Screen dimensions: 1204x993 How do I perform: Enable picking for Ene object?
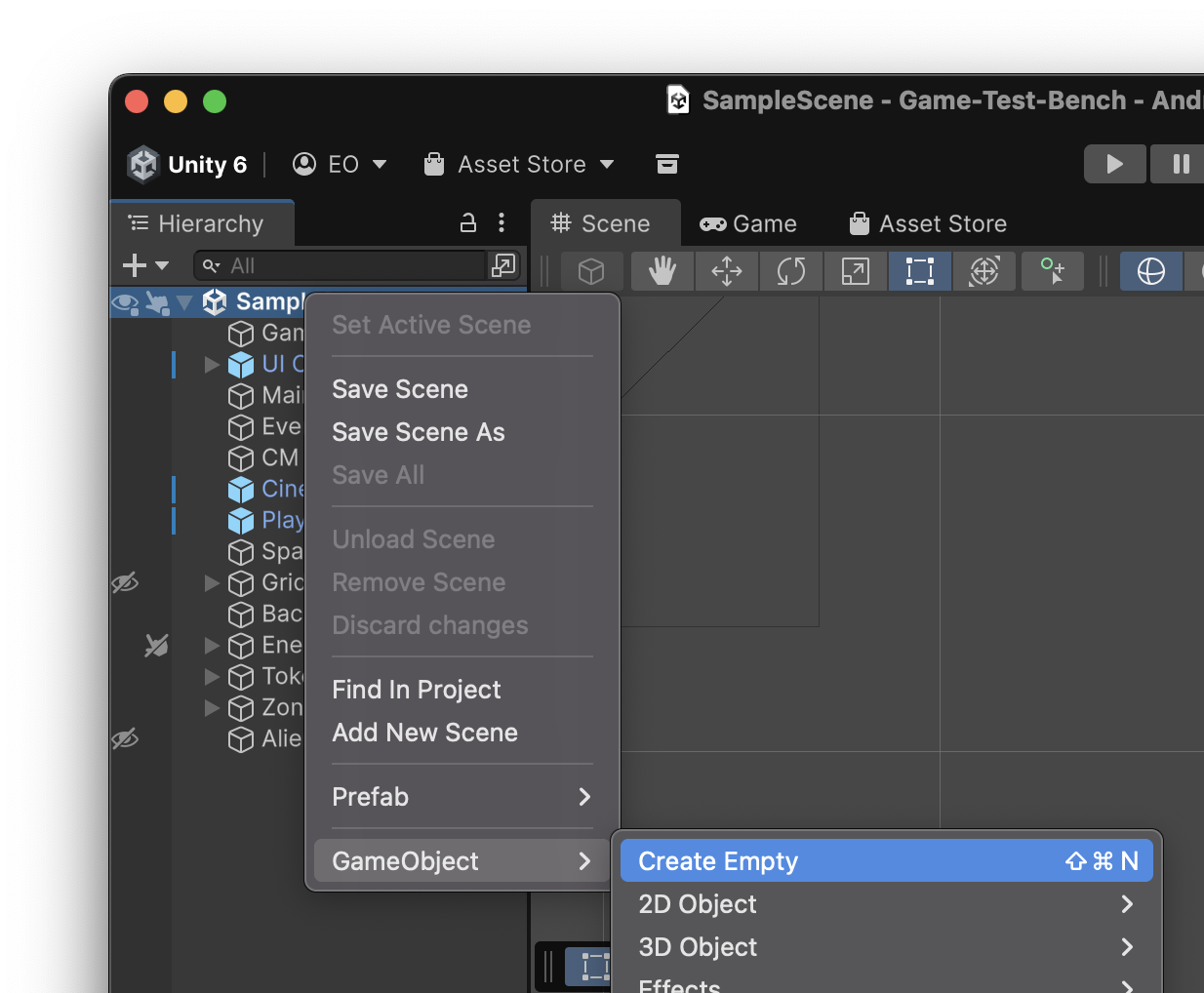click(x=156, y=646)
